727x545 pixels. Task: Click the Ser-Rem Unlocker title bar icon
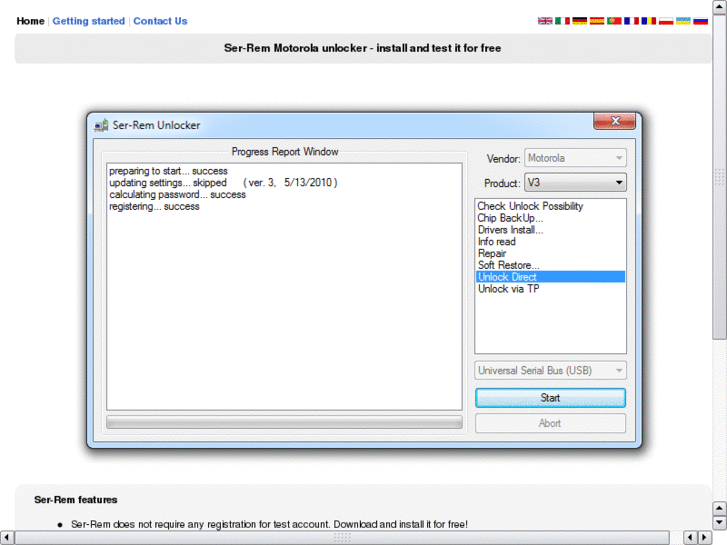pyautogui.click(x=101, y=125)
